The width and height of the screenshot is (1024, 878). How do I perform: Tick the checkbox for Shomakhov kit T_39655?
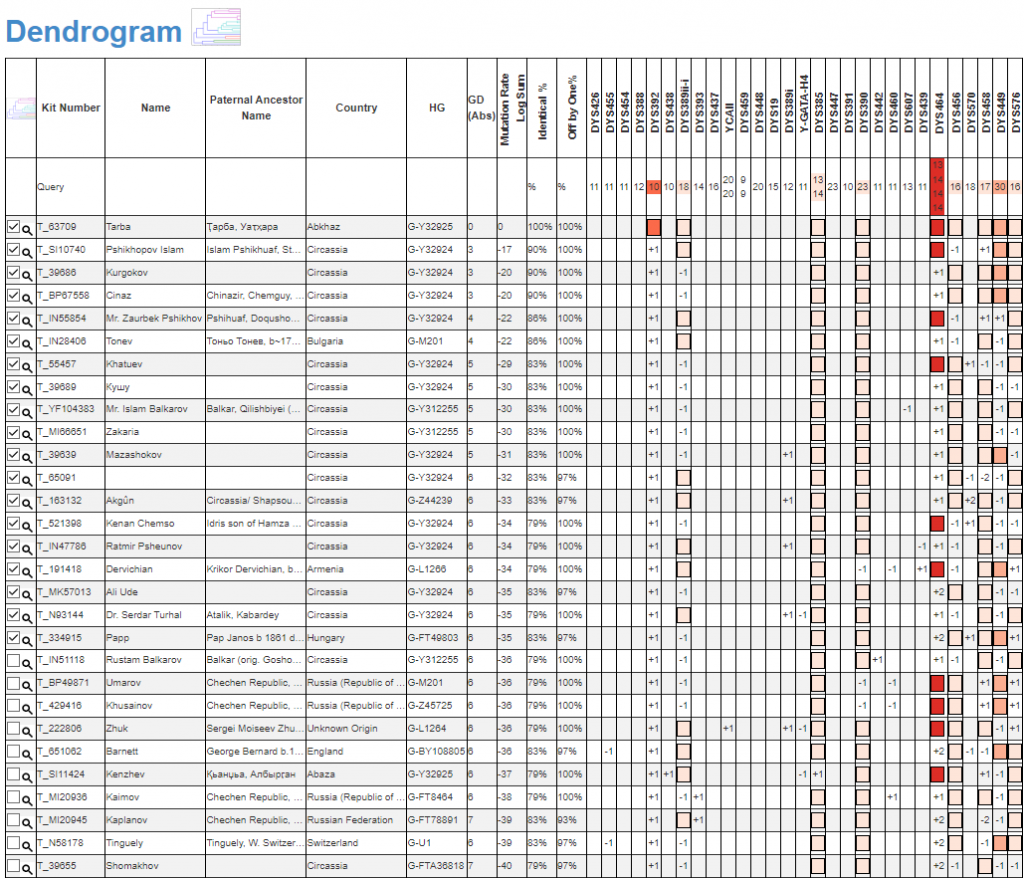tap(13, 866)
